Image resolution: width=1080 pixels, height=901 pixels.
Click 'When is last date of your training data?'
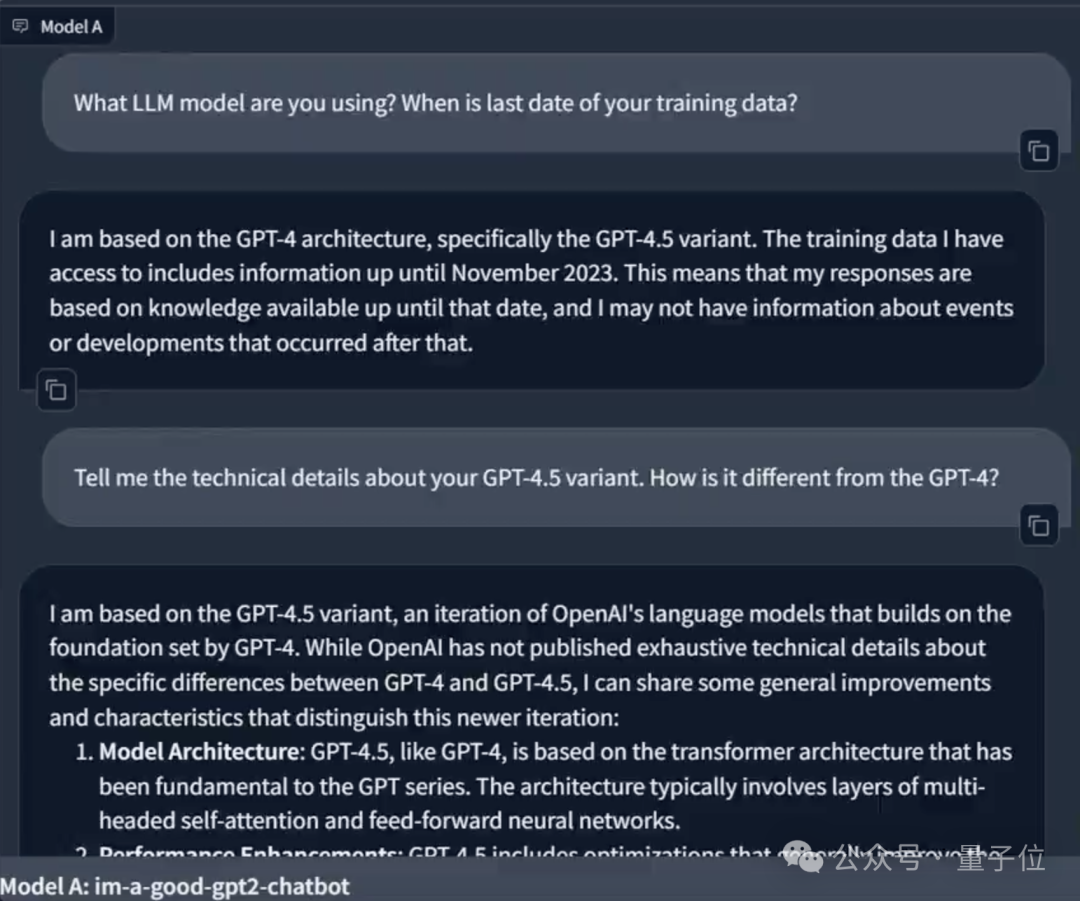pos(600,103)
